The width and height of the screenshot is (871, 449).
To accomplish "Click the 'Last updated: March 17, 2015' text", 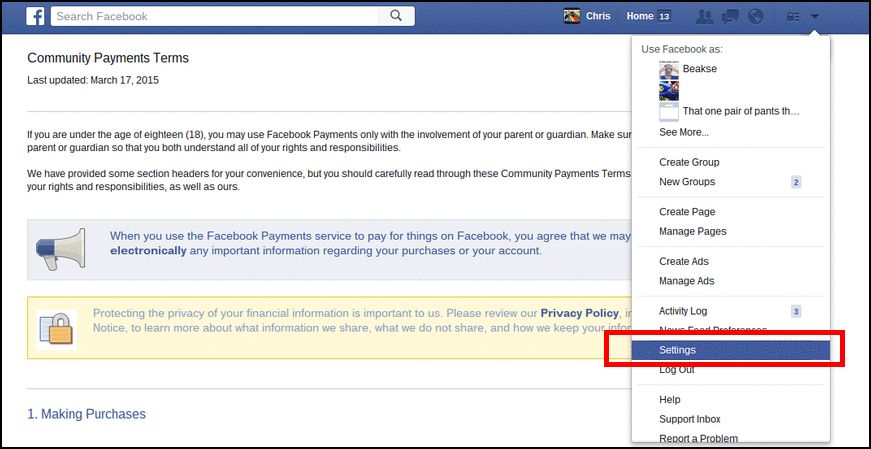I will coord(93,80).
